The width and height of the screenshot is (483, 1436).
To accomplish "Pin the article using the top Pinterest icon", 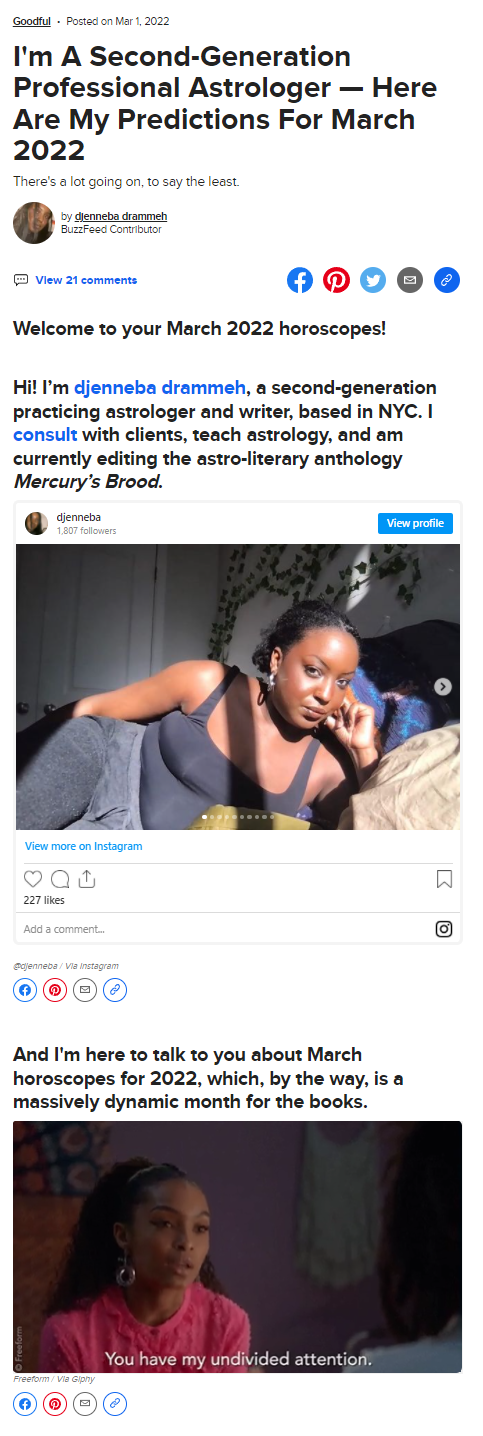I will click(x=337, y=280).
